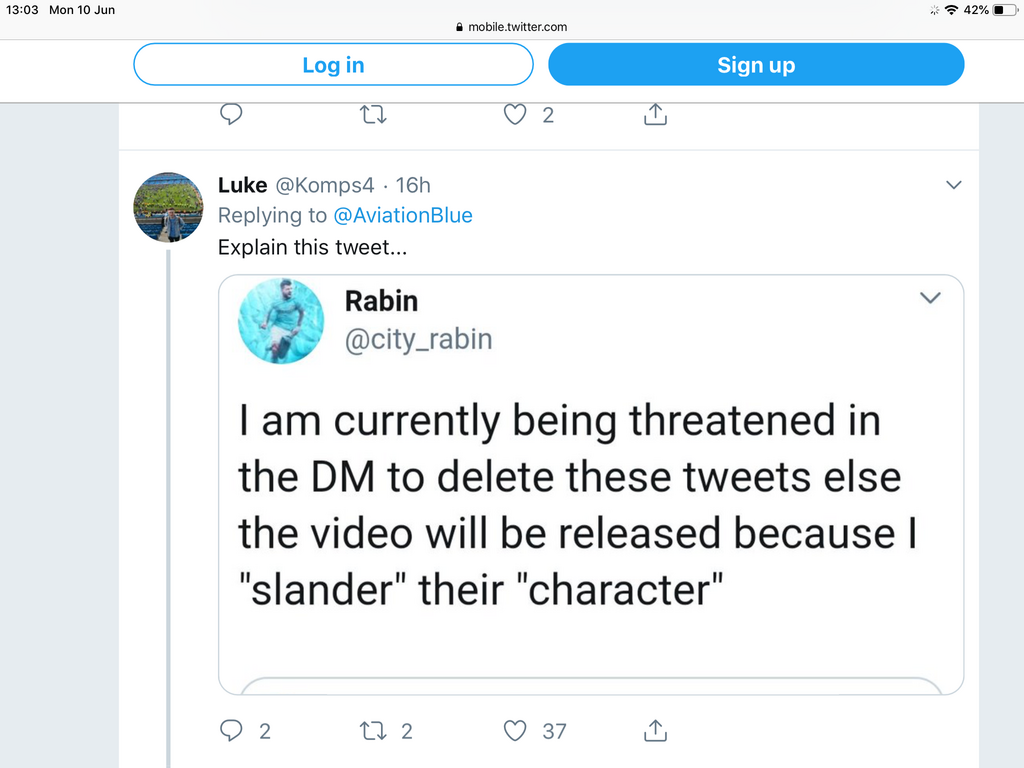Screen dimensions: 1024x768
Task: Share Luke's tweet
Action: tap(655, 731)
